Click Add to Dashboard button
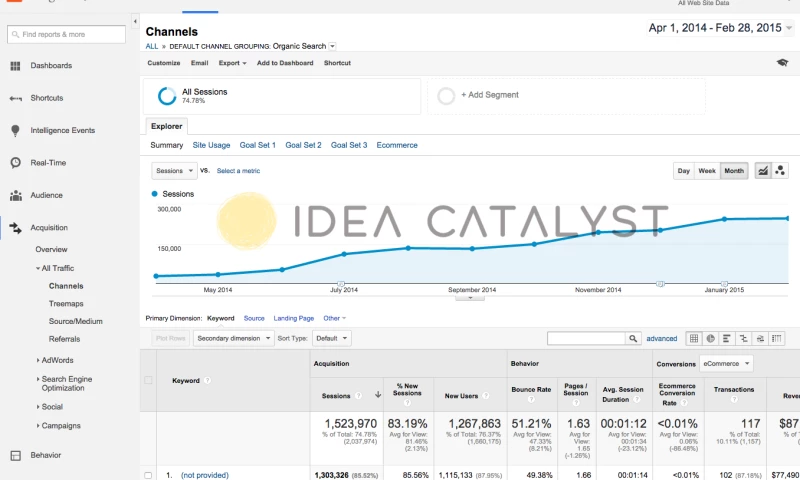800x480 pixels. click(x=285, y=63)
